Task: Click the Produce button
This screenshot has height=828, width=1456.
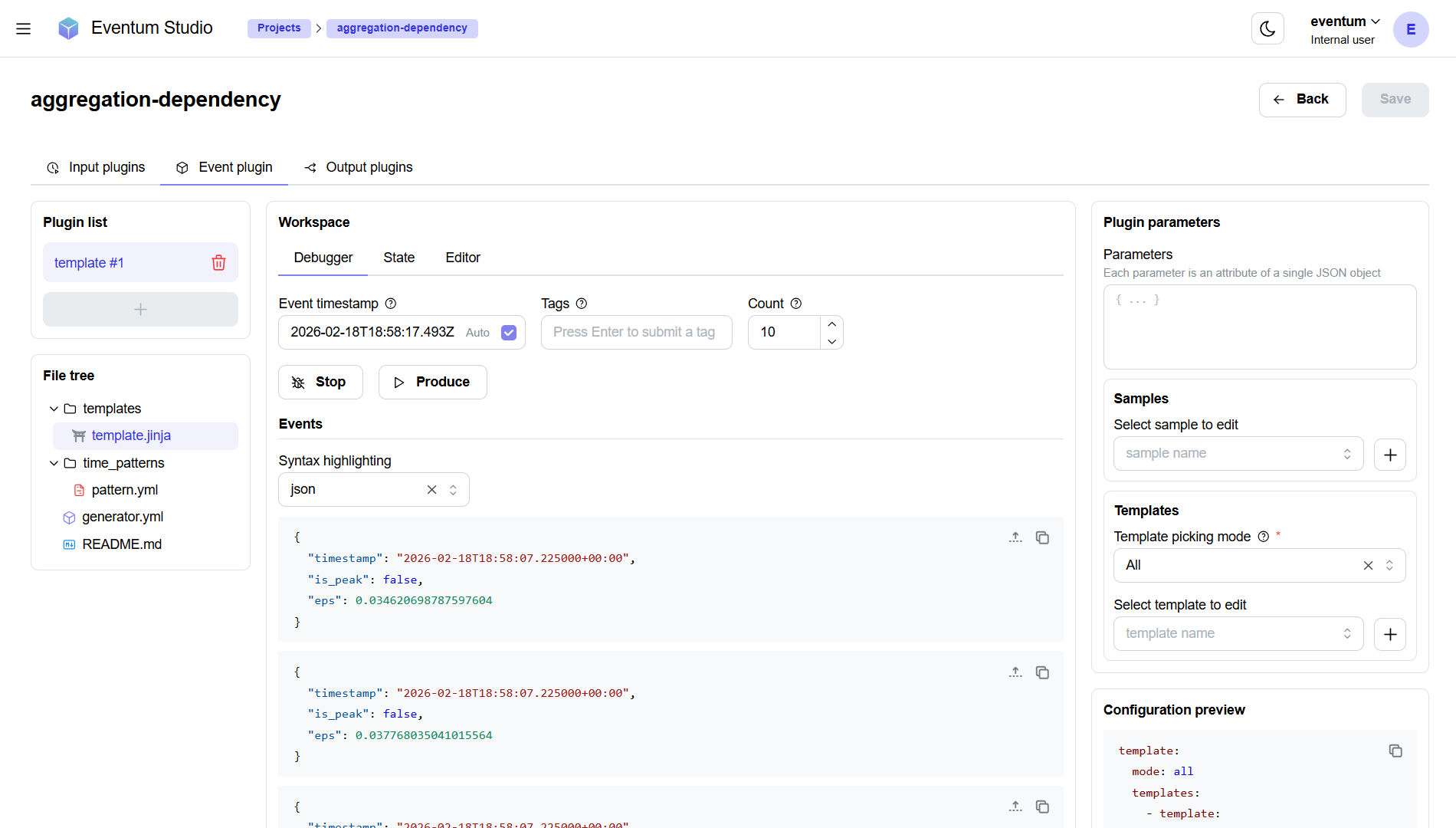Action: point(432,382)
